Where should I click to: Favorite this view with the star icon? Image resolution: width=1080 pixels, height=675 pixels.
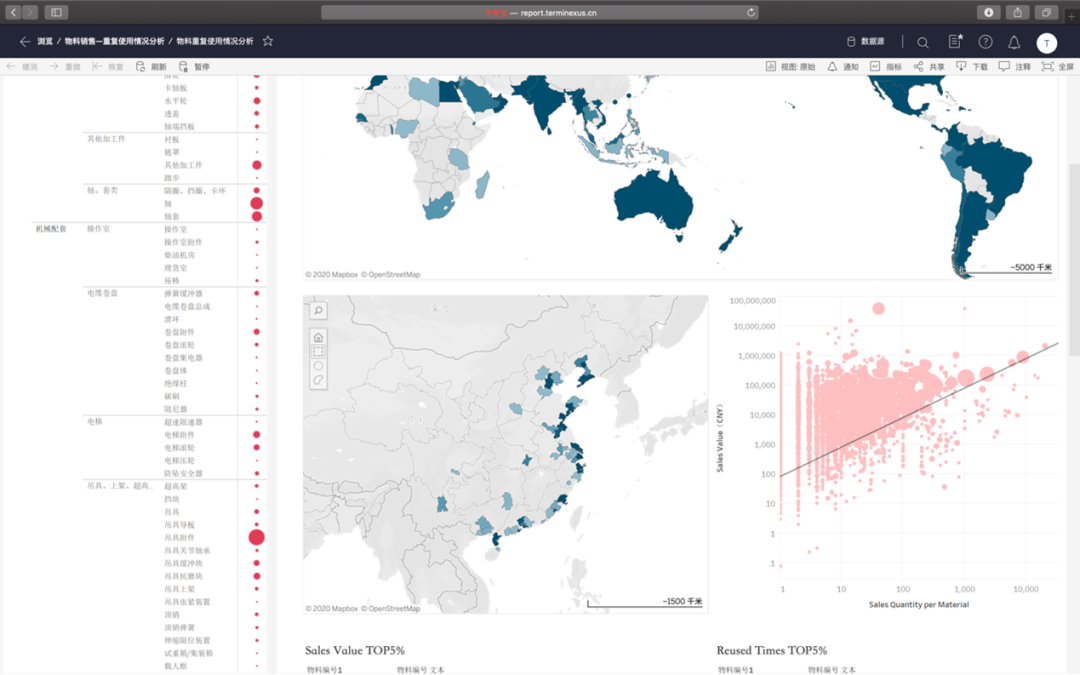point(267,42)
